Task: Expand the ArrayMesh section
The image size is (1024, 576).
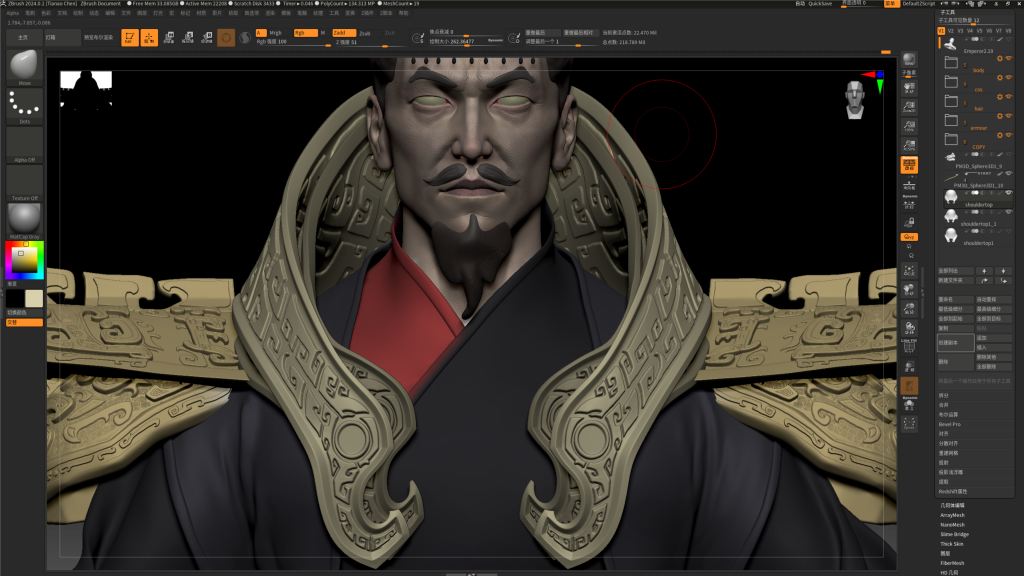Action: pyautogui.click(x=952, y=515)
